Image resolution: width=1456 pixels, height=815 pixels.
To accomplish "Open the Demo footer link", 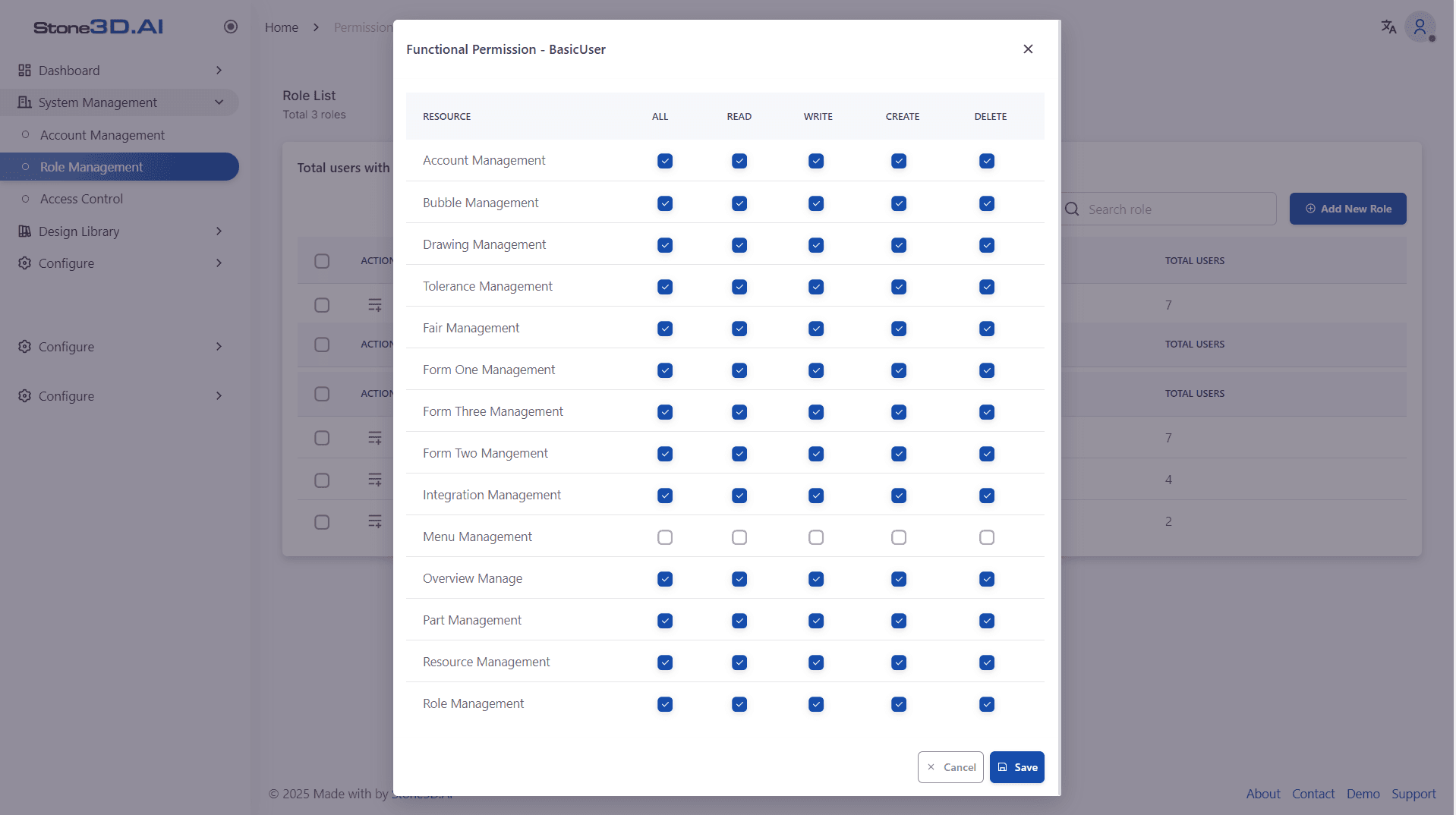I will pyautogui.click(x=1363, y=794).
